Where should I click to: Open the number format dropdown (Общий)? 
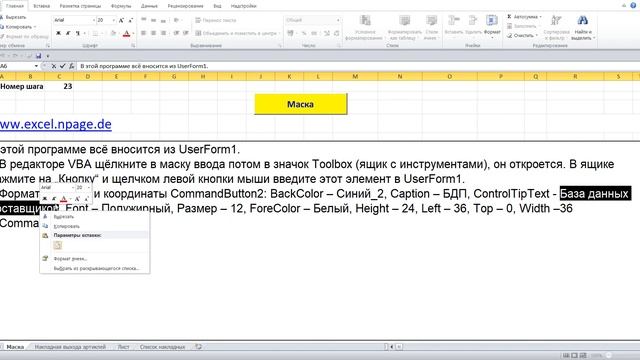[338, 20]
